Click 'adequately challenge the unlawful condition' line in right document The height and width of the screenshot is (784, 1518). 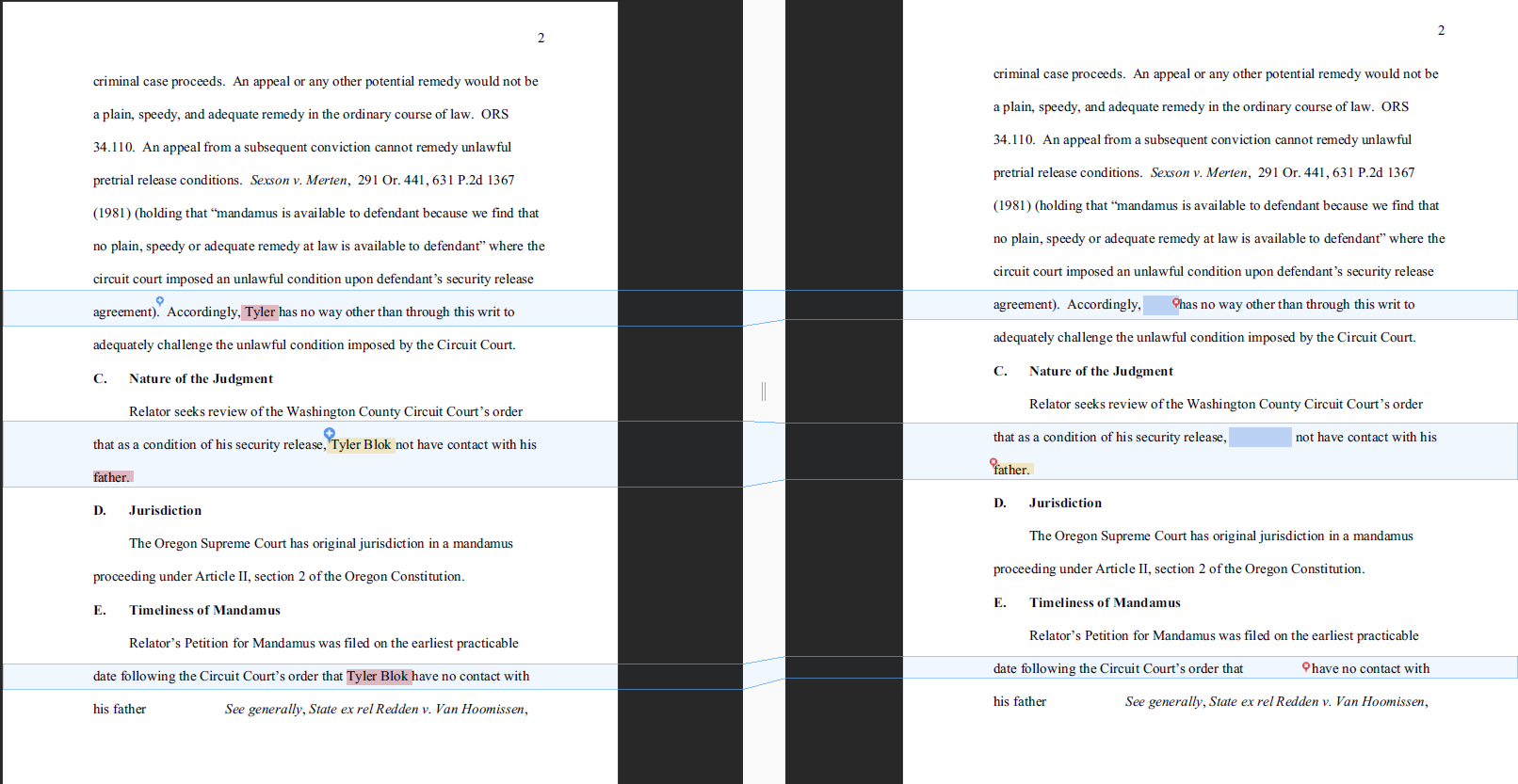1204,337
